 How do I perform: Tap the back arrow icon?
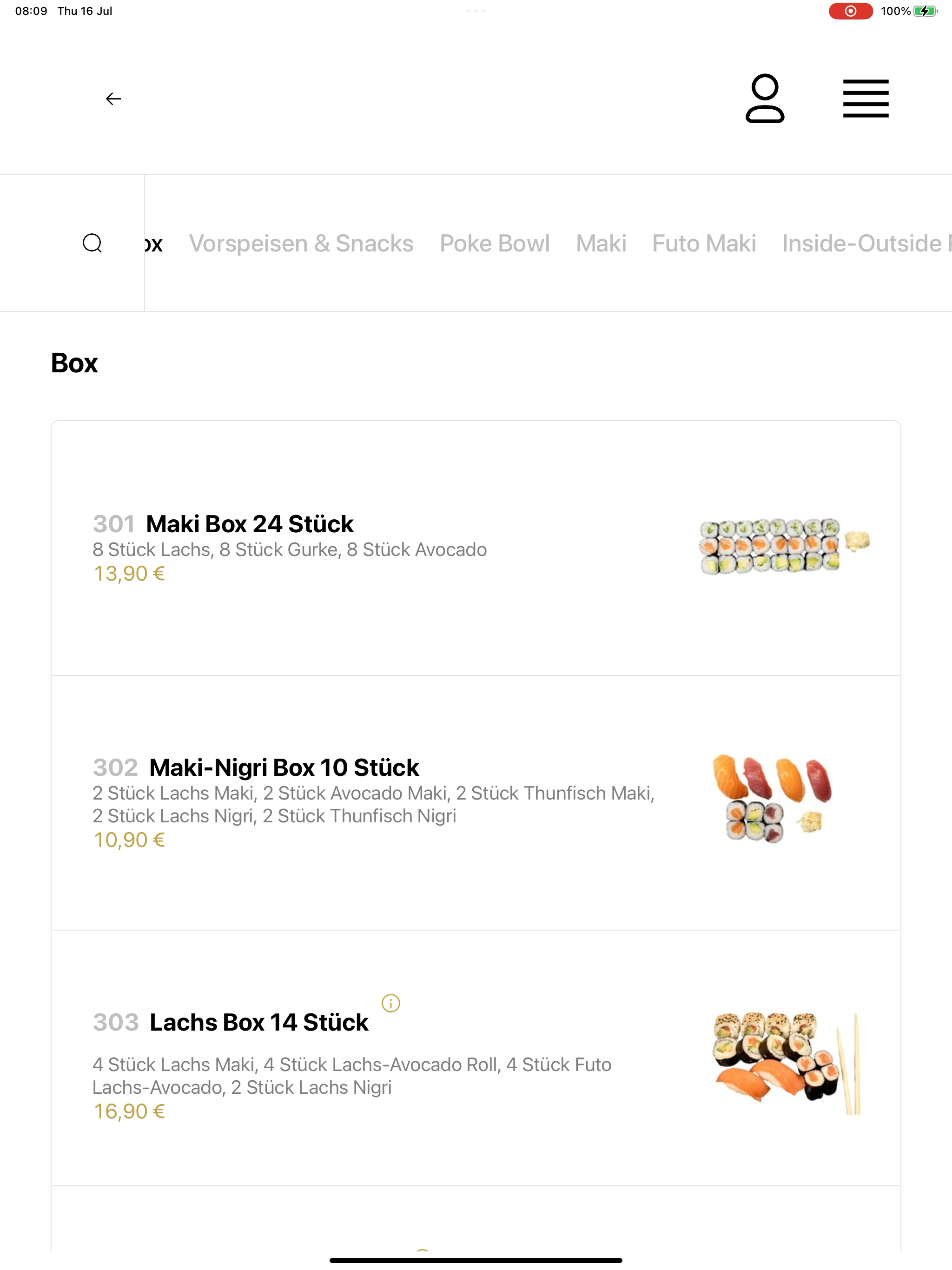pyautogui.click(x=114, y=99)
